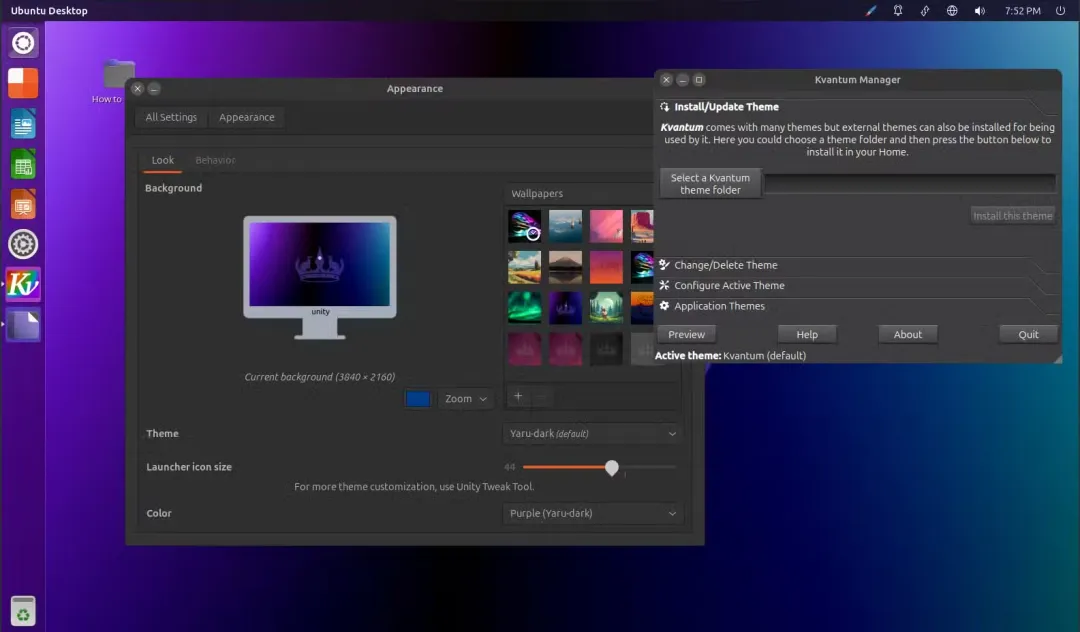Open the notifications bell indicator
The width and height of the screenshot is (1080, 632).
897,10
